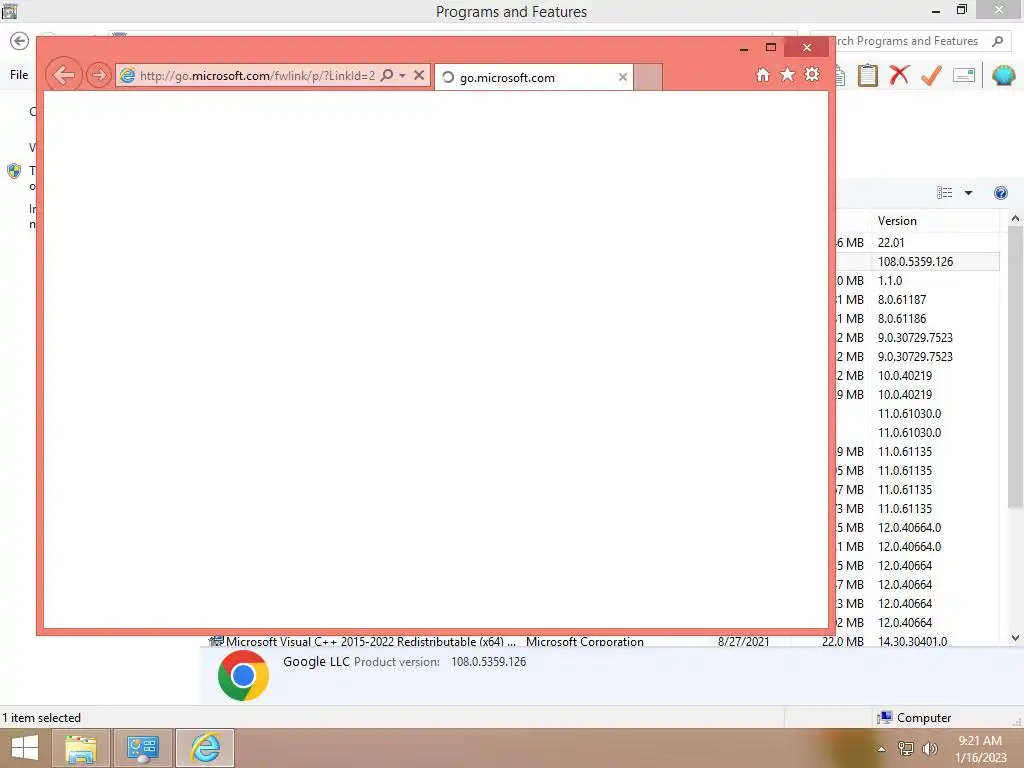This screenshot has width=1024, height=768.
Task: Restore down the Programs and Features window
Action: pyautogui.click(x=961, y=10)
